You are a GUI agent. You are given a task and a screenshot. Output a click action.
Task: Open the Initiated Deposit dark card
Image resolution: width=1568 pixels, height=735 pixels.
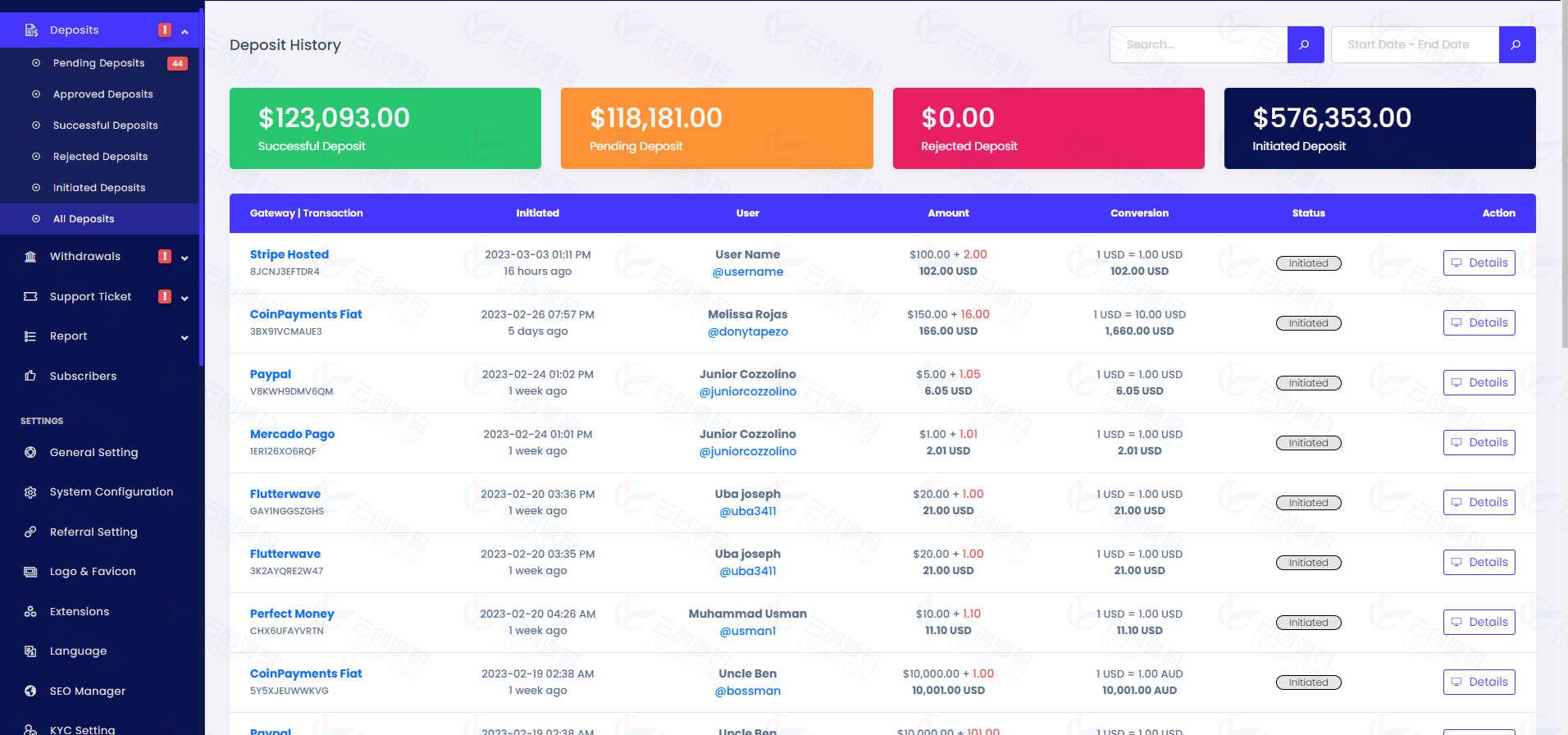tap(1379, 128)
